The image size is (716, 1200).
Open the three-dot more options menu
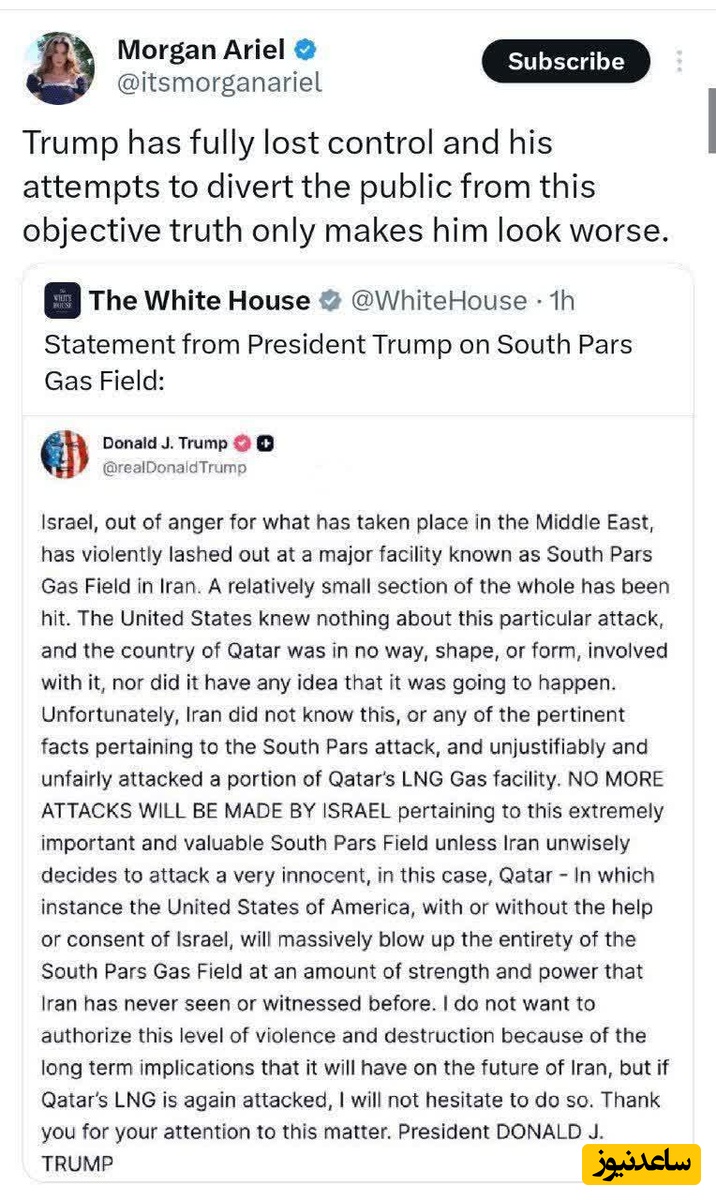click(x=680, y=61)
